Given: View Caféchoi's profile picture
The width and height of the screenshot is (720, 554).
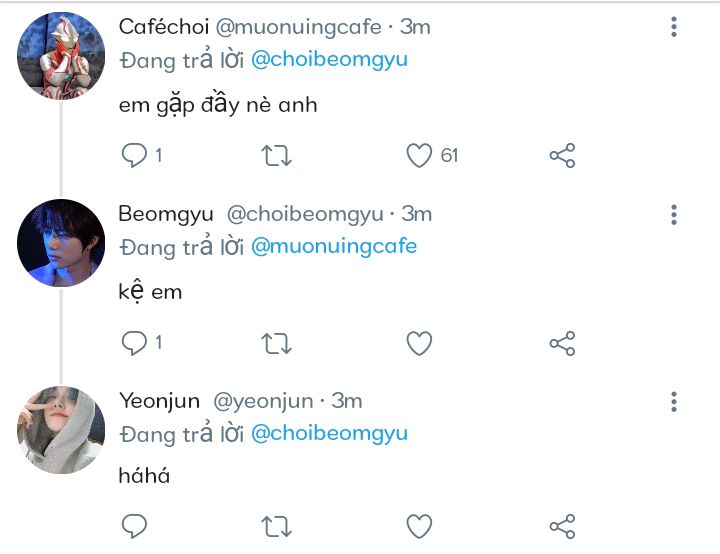Looking at the screenshot, I should coord(61,56).
